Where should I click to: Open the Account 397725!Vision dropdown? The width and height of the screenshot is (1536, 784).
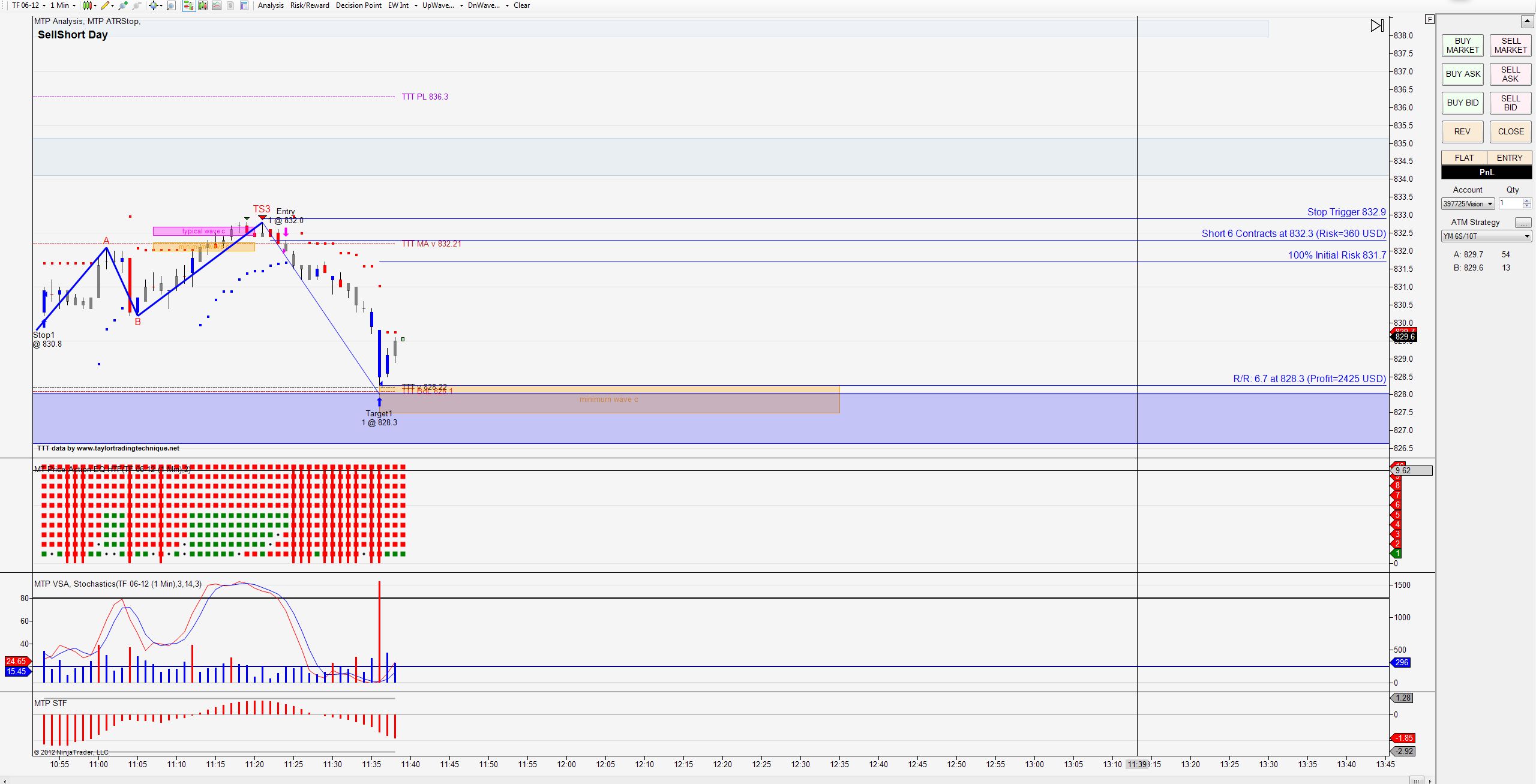[1468, 204]
